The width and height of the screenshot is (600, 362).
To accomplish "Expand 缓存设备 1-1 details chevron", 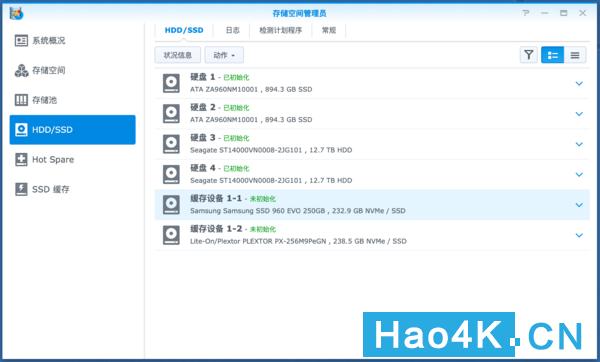I will coord(579,205).
